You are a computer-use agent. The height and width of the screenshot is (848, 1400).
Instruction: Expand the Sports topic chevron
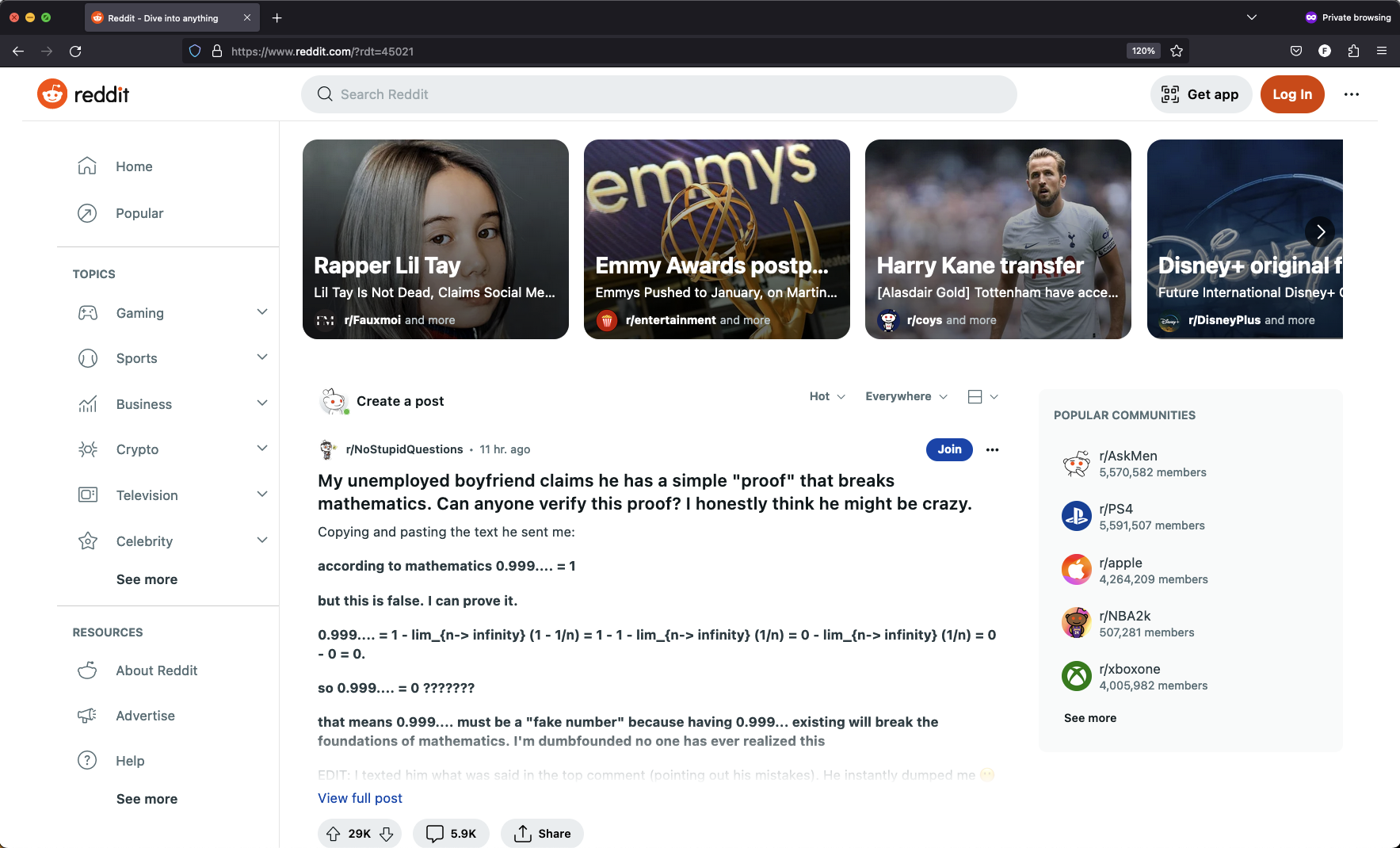point(262,357)
